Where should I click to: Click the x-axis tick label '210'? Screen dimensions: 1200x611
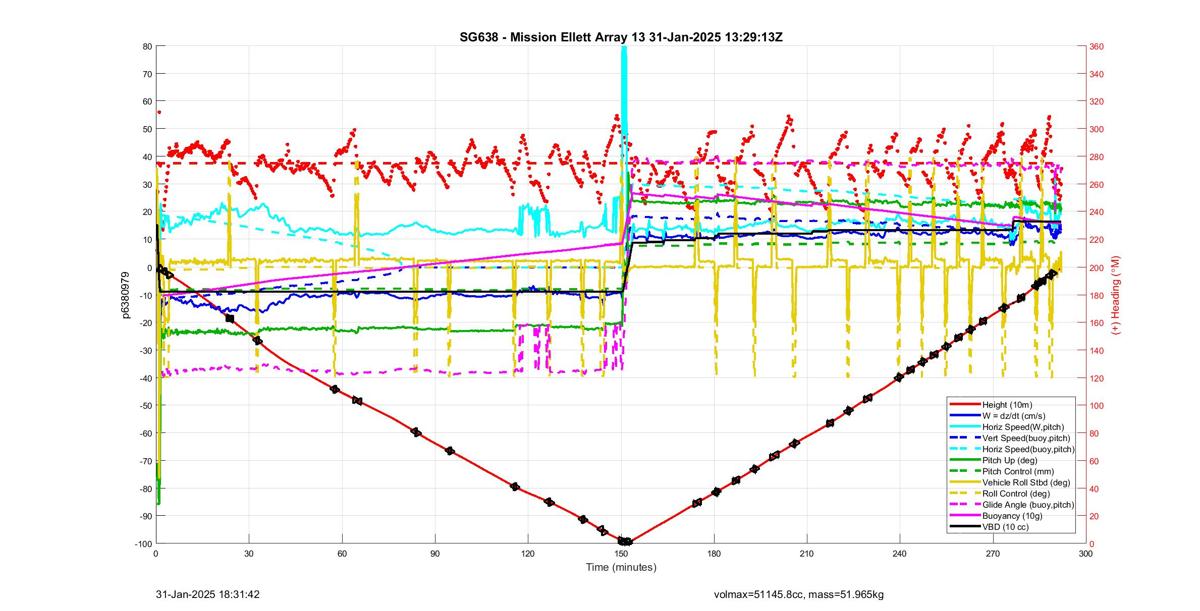[x=807, y=552]
